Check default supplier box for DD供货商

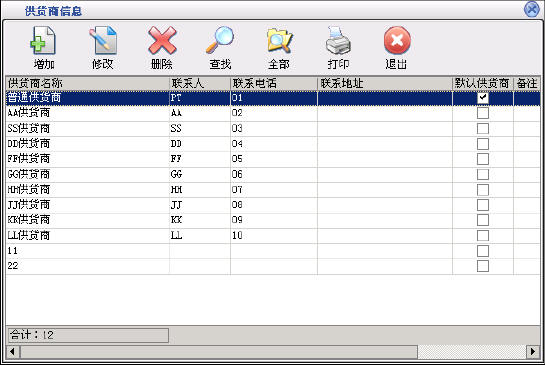[x=483, y=144]
